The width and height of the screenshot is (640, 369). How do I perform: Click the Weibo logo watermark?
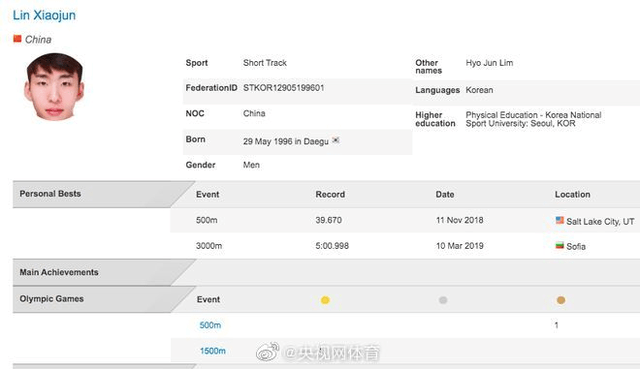[268, 352]
